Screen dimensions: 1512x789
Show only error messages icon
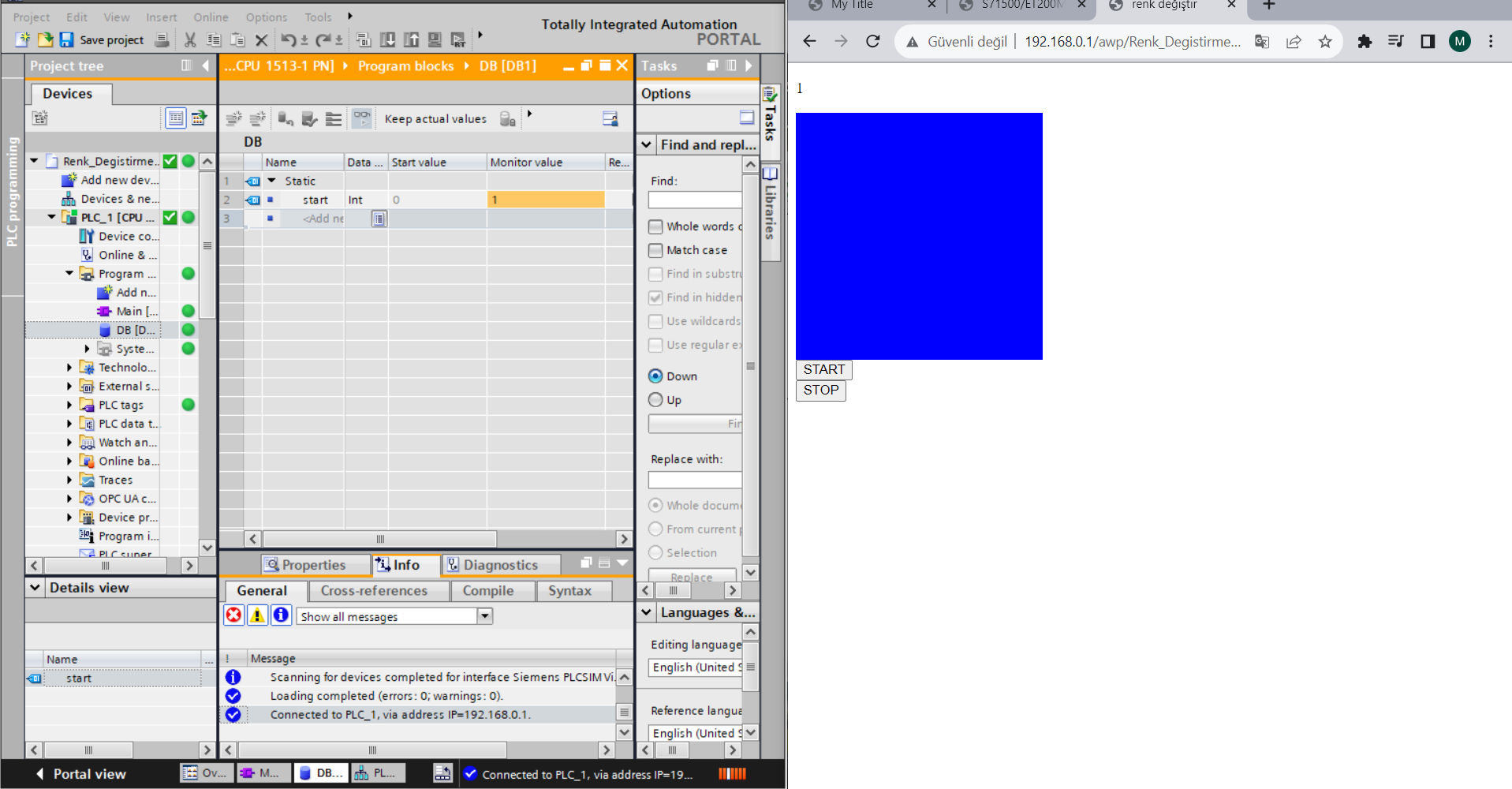(234, 615)
